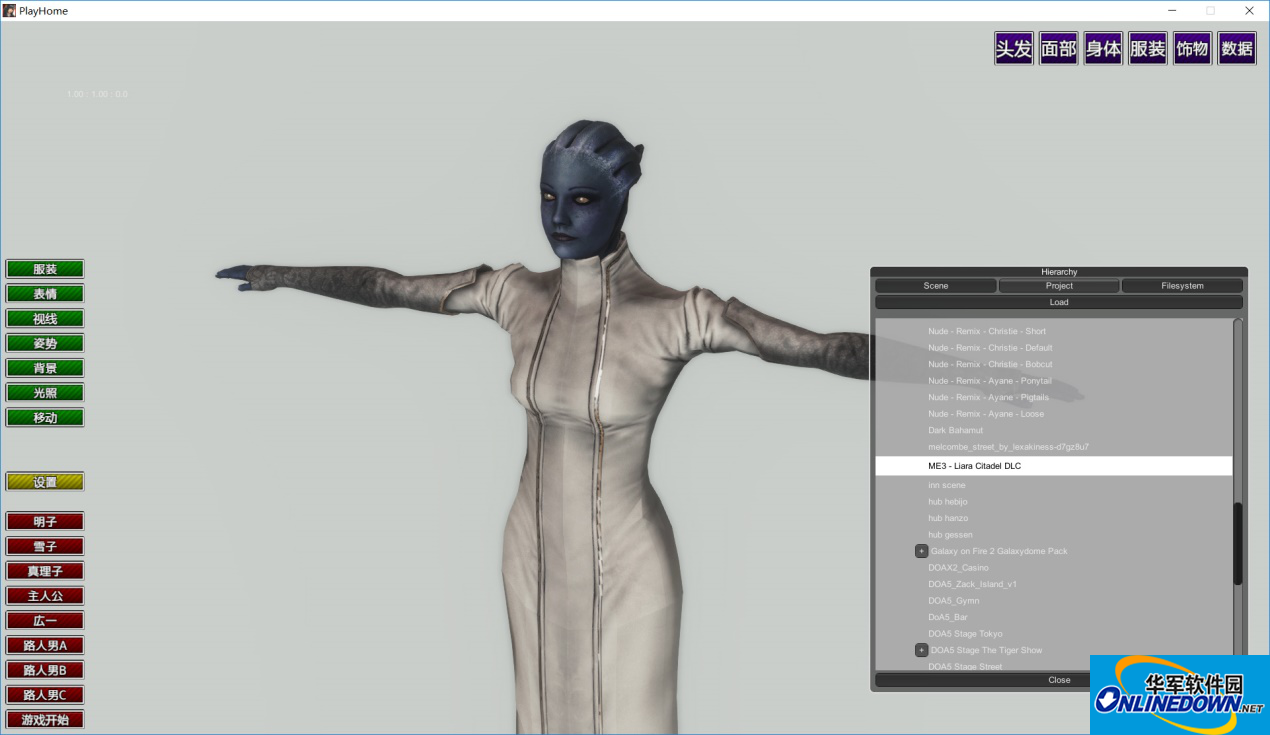Screen dimensions: 1270x735
Task: Expand DOA5 Stage The Tiger Show item
Action: pos(921,650)
